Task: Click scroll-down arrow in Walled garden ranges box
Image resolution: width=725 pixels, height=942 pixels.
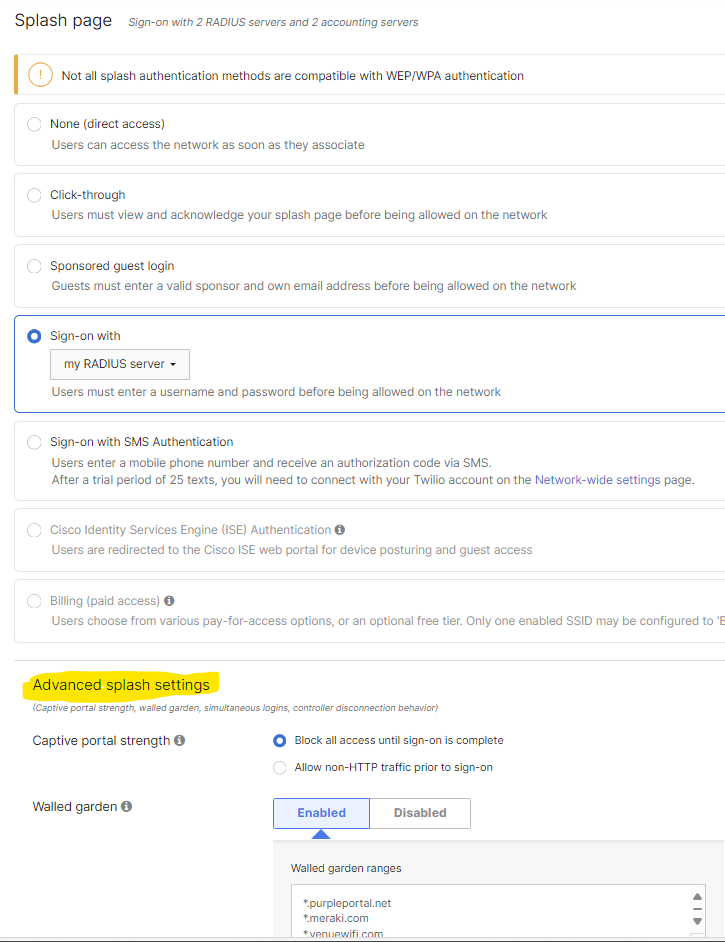Action: (x=697, y=920)
